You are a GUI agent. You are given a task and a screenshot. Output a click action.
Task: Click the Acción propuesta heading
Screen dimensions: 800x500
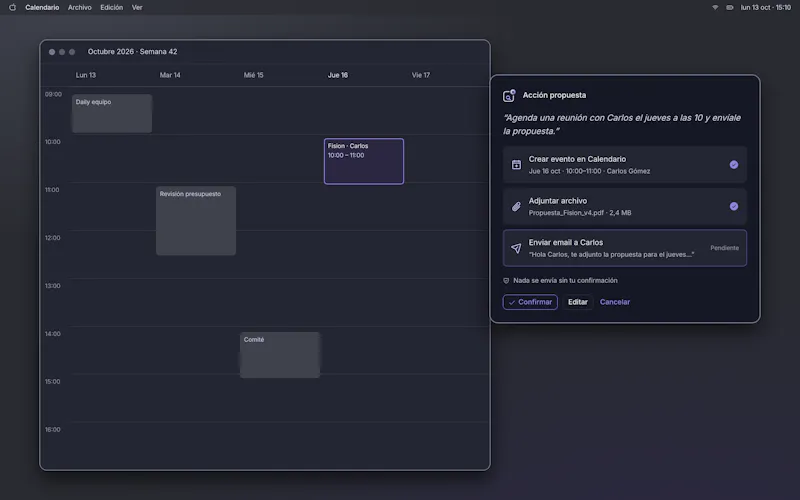point(554,95)
